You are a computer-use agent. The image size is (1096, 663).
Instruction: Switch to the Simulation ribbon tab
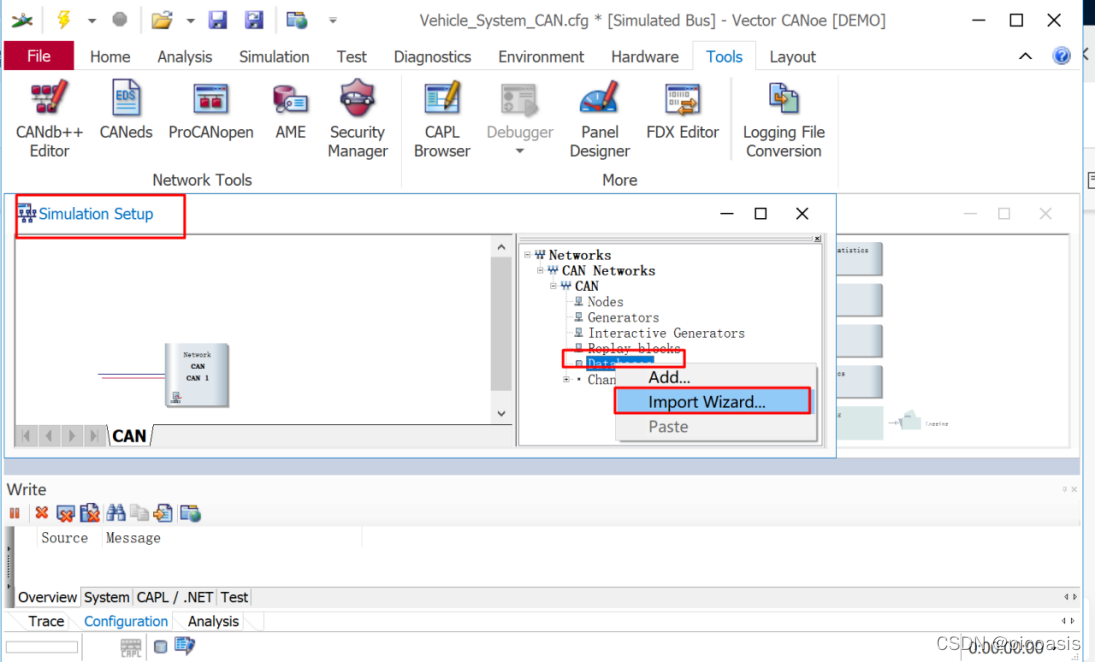pyautogui.click(x=274, y=57)
